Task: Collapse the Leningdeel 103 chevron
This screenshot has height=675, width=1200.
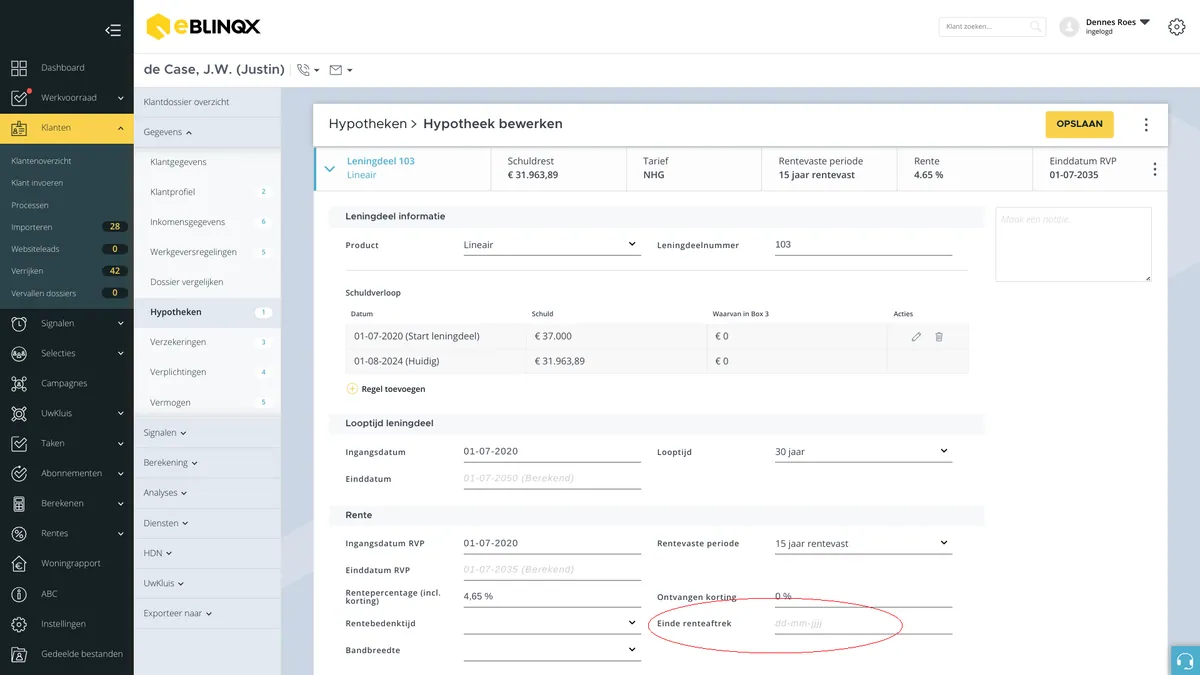Action: pyautogui.click(x=330, y=169)
